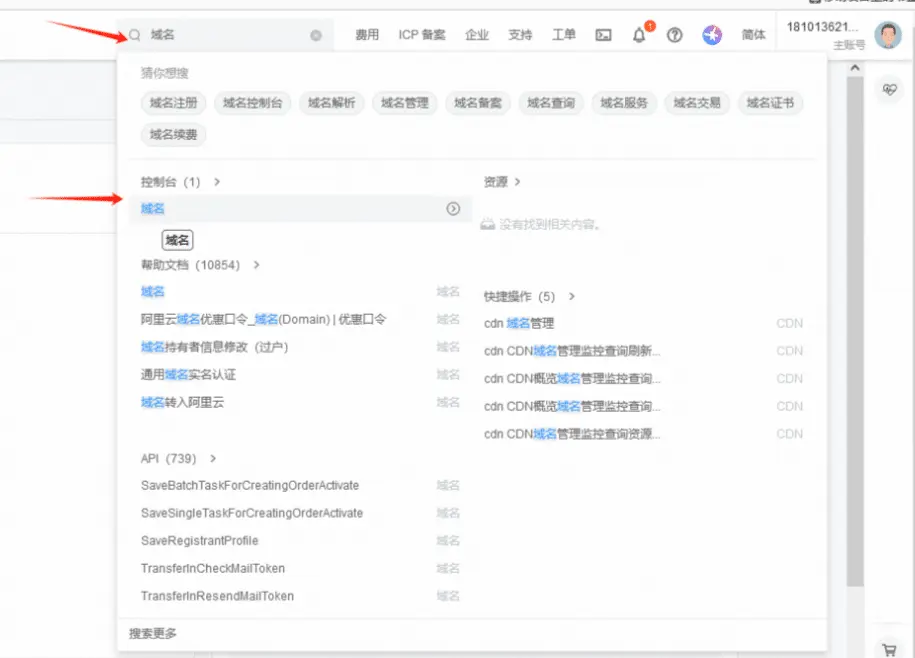915x658 pixels.
Task: Open the 费用 menu
Action: point(367,35)
